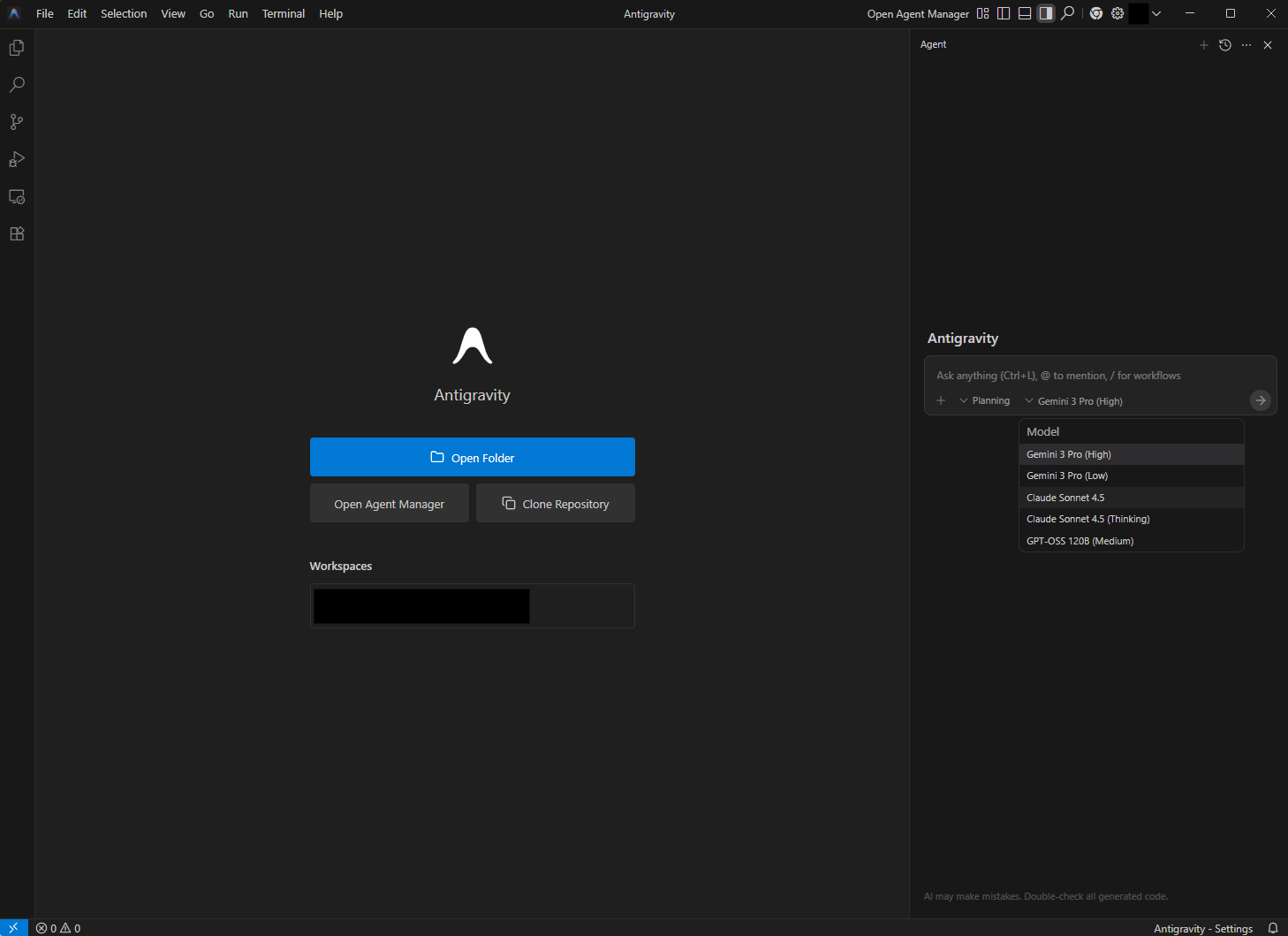The height and width of the screenshot is (936, 1288).
Task: Send the agent message with arrow button
Action: click(x=1261, y=400)
